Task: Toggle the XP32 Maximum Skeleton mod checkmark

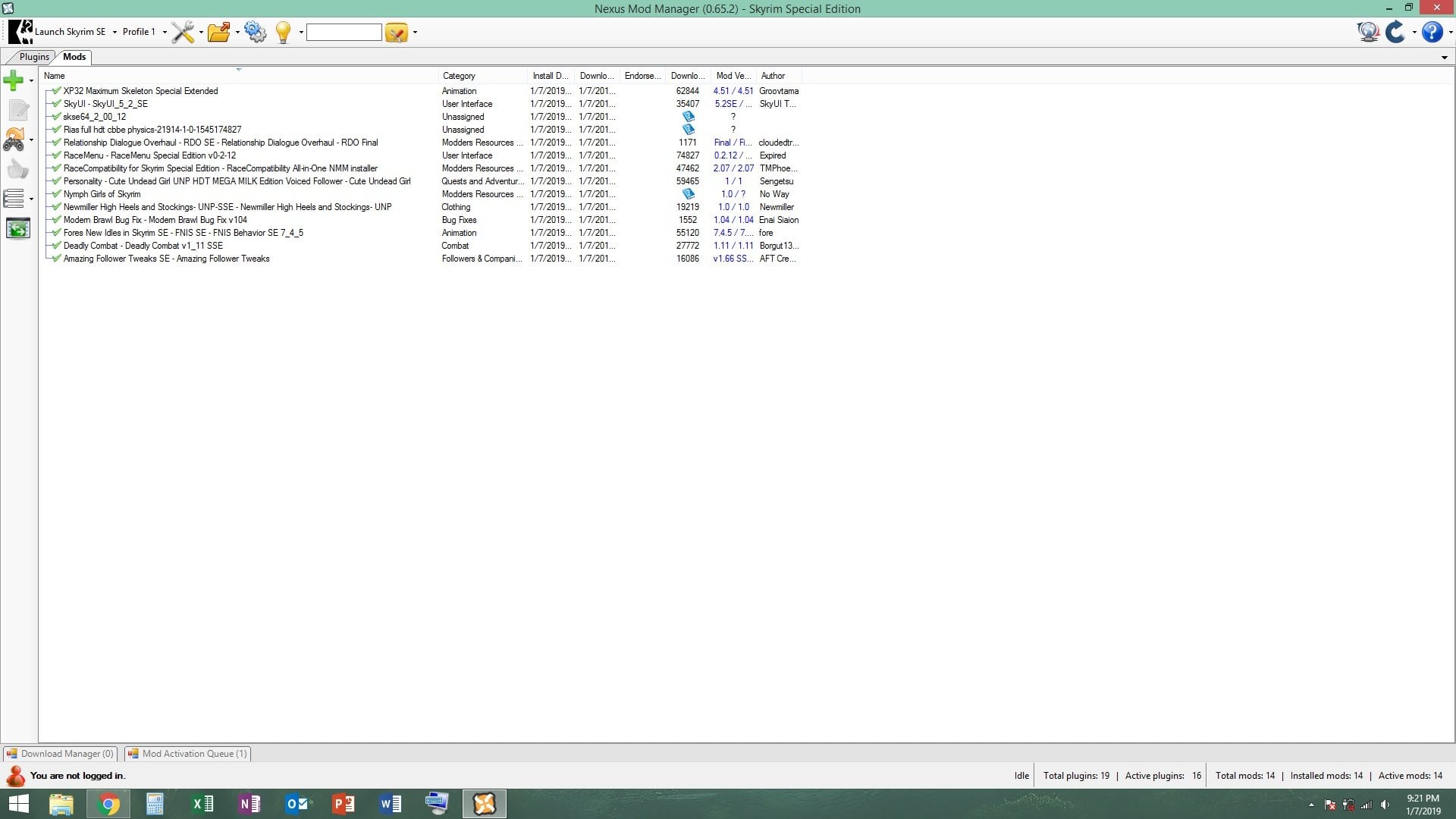Action: tap(57, 91)
